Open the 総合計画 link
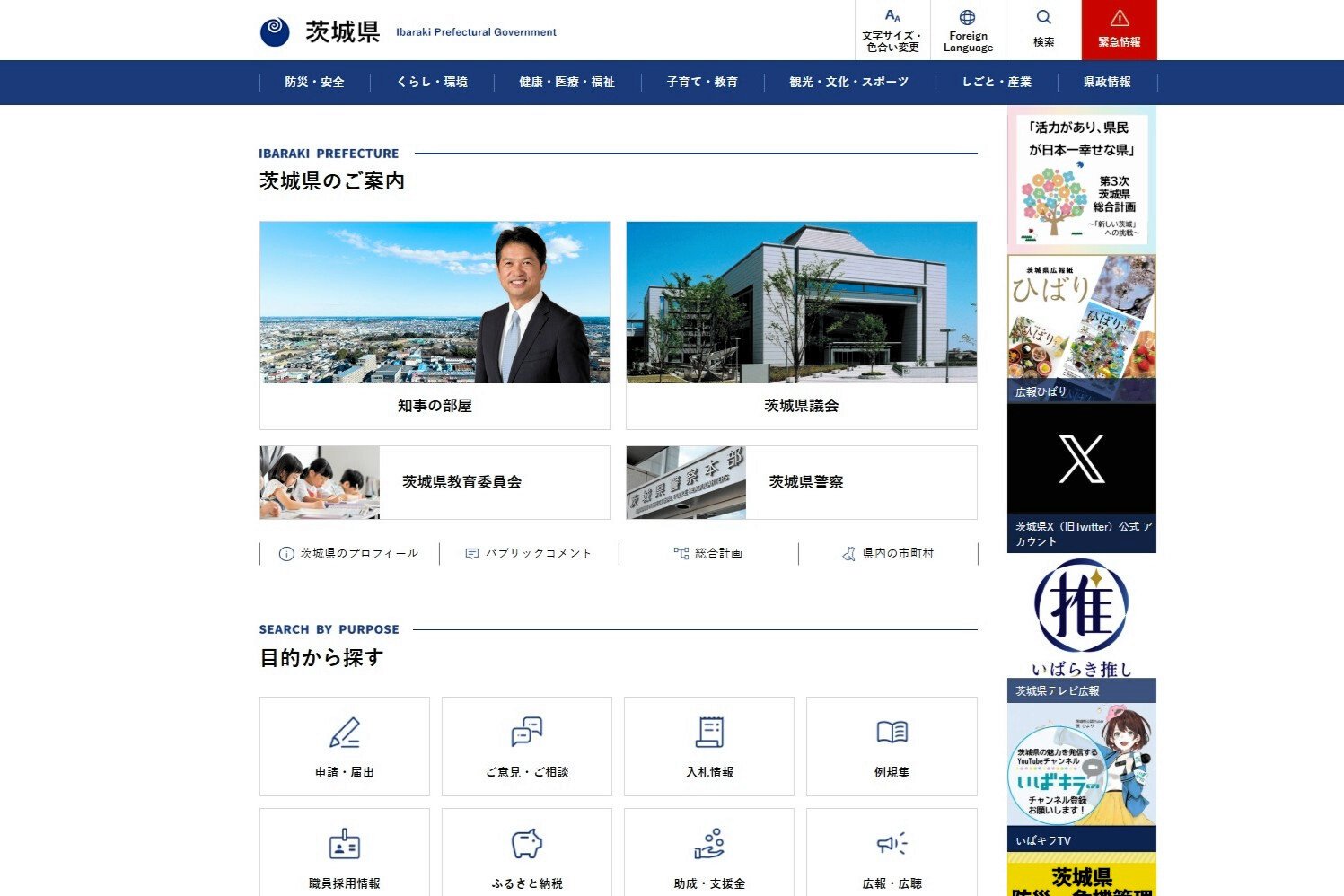 tap(718, 554)
